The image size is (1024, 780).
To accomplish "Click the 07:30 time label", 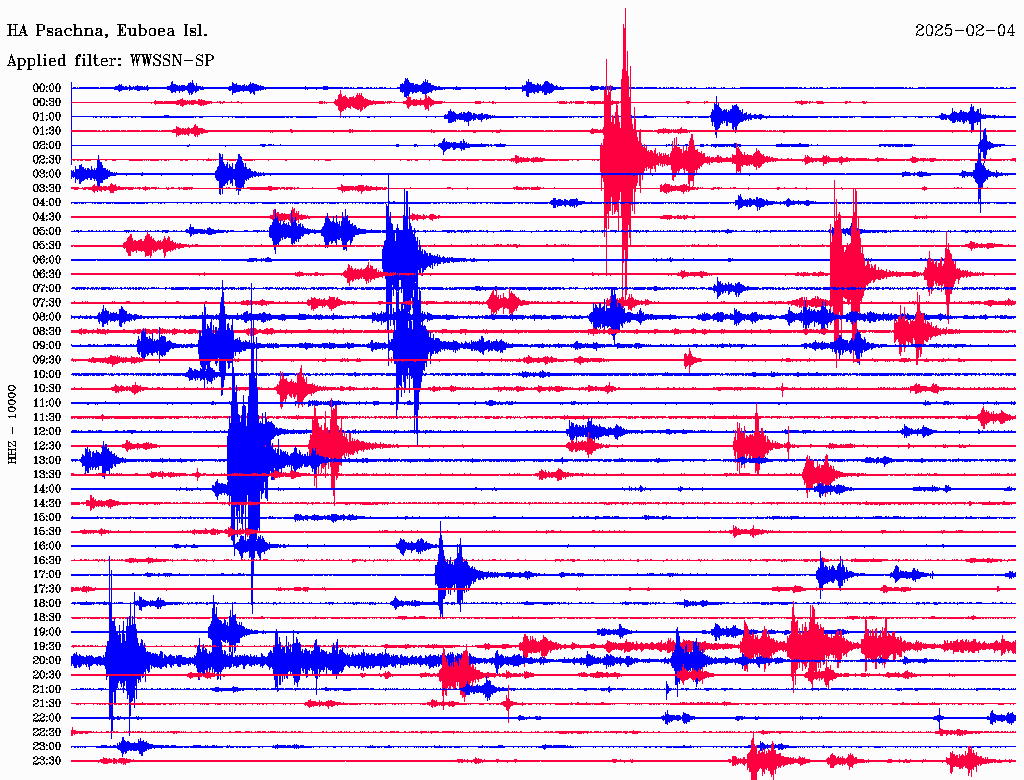I will [47, 302].
